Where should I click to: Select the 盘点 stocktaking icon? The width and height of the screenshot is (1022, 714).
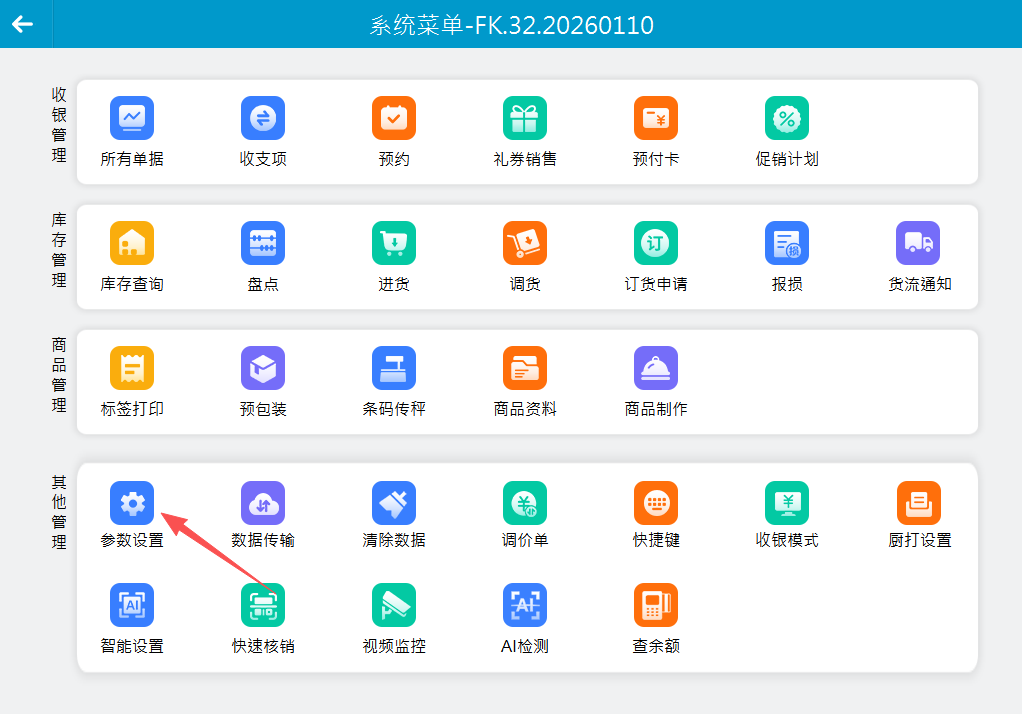pos(263,243)
